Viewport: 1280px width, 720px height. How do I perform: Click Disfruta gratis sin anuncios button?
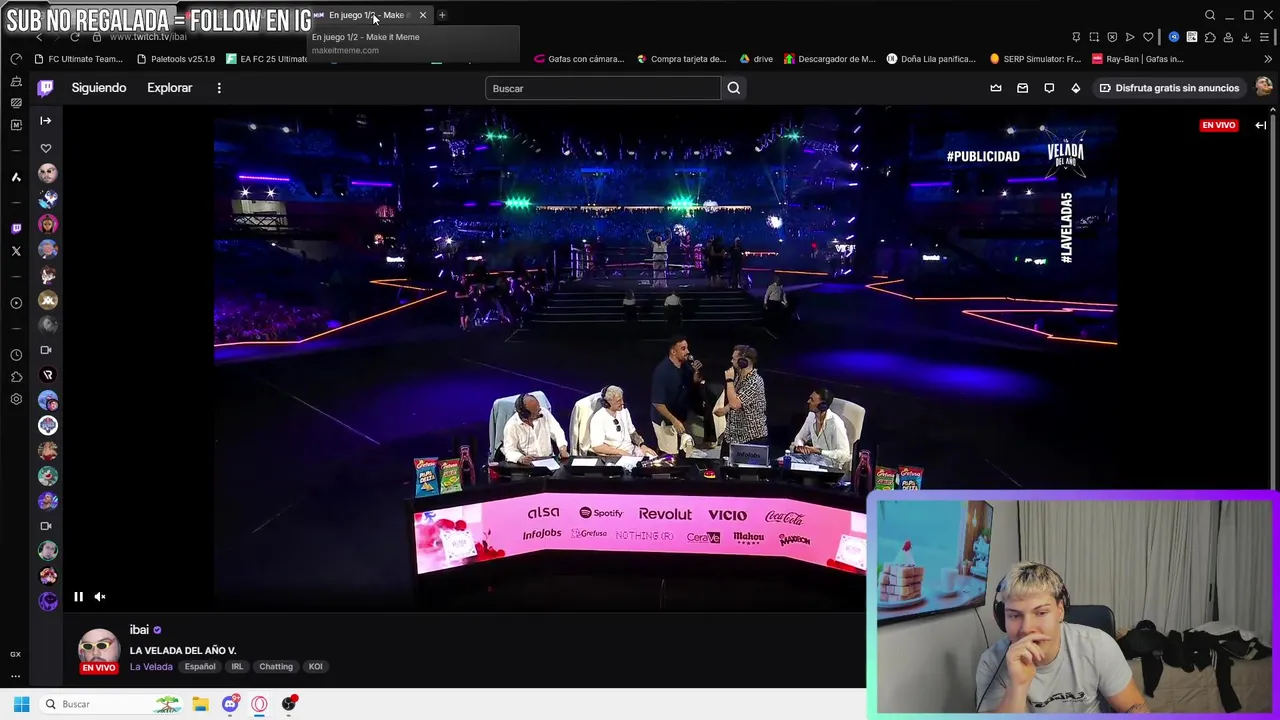pyautogui.click(x=1169, y=88)
